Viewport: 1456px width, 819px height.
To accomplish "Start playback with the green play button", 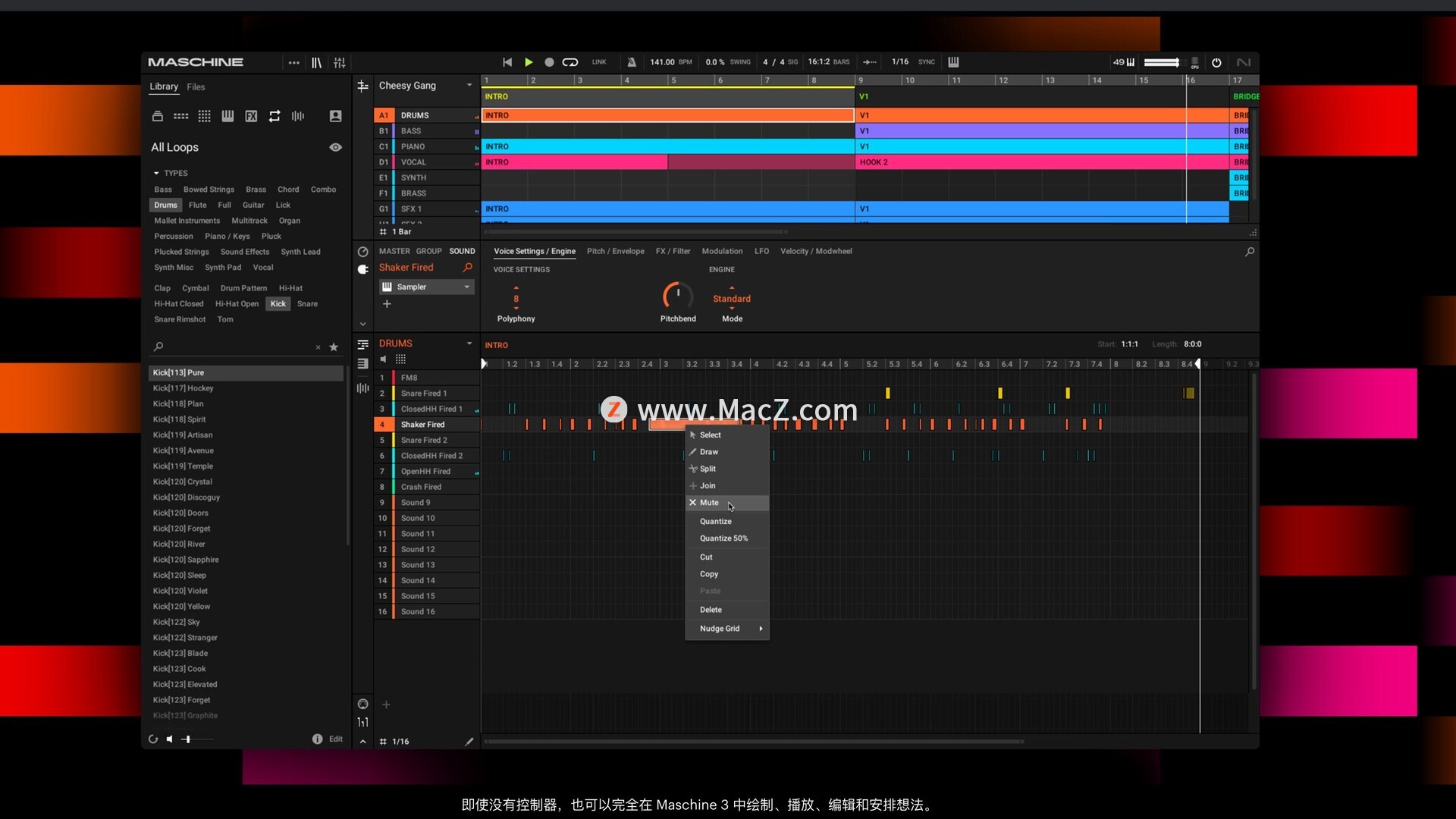I will pyautogui.click(x=529, y=62).
